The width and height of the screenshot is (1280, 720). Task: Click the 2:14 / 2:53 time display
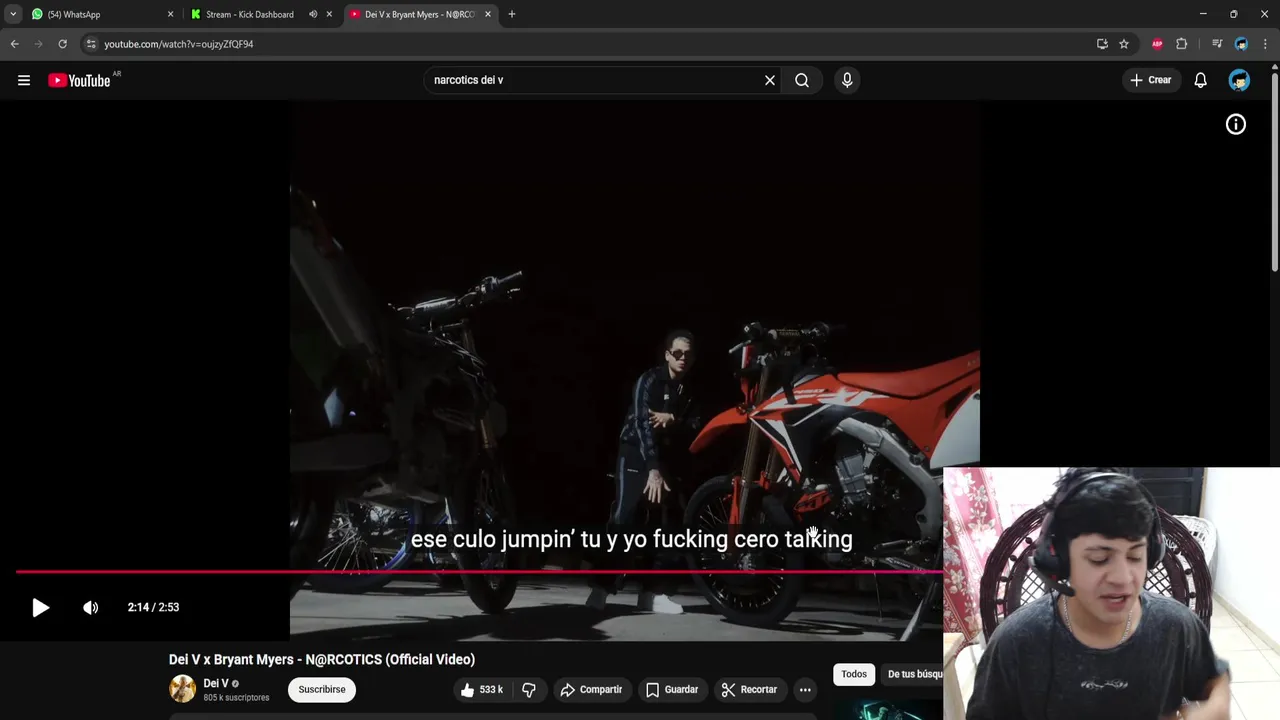(x=153, y=607)
